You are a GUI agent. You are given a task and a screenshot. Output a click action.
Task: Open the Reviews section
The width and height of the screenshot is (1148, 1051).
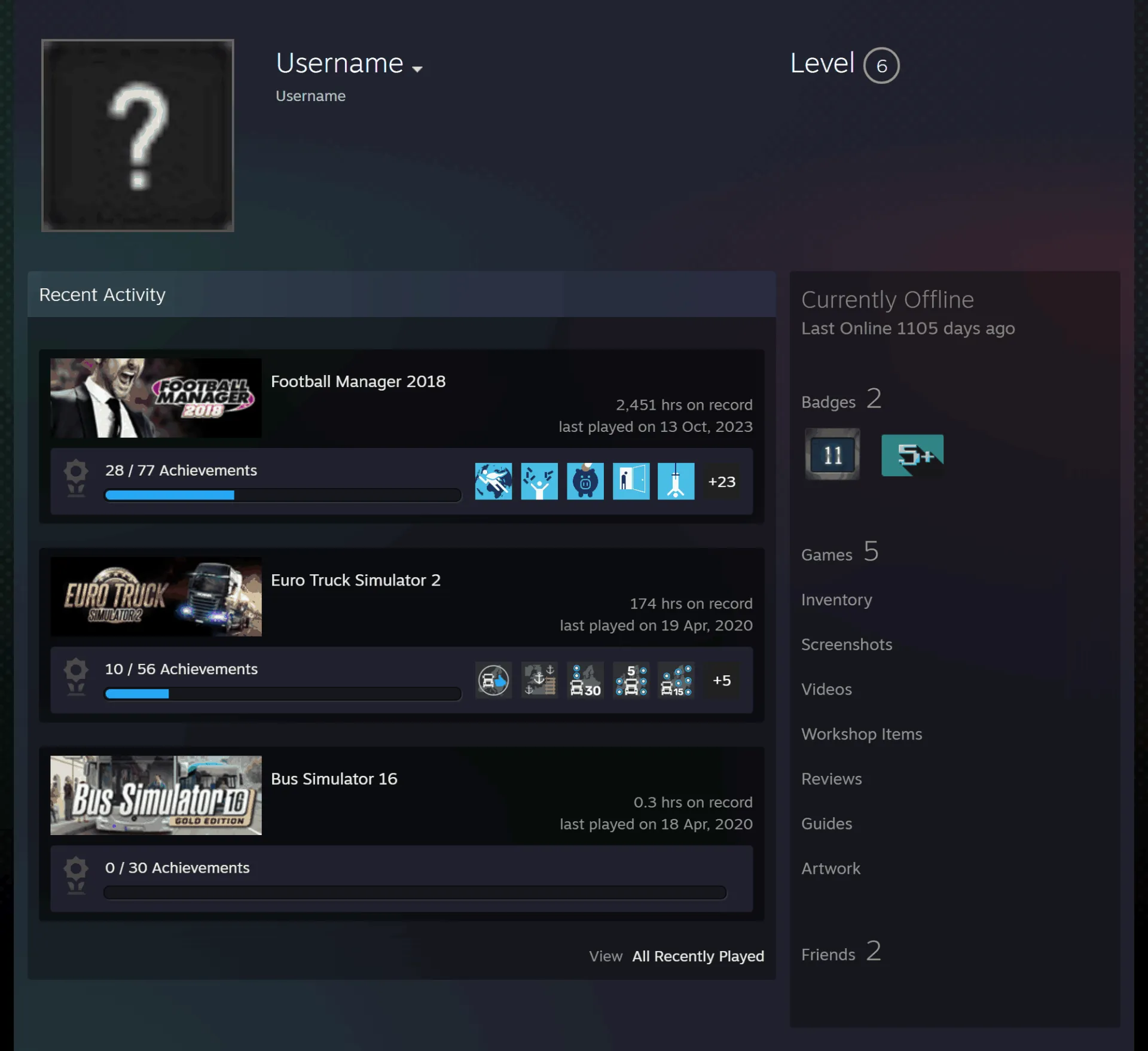click(832, 779)
